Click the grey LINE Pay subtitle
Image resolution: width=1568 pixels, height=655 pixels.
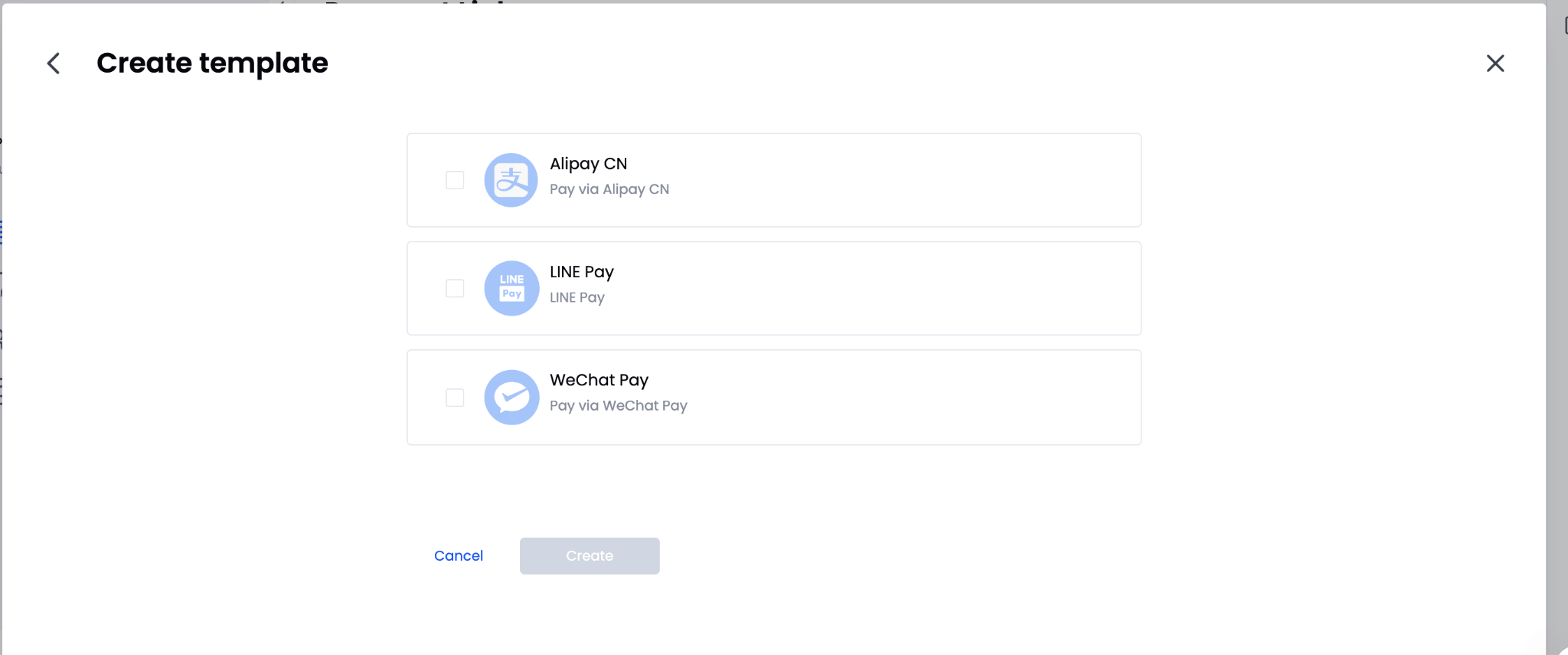577,297
